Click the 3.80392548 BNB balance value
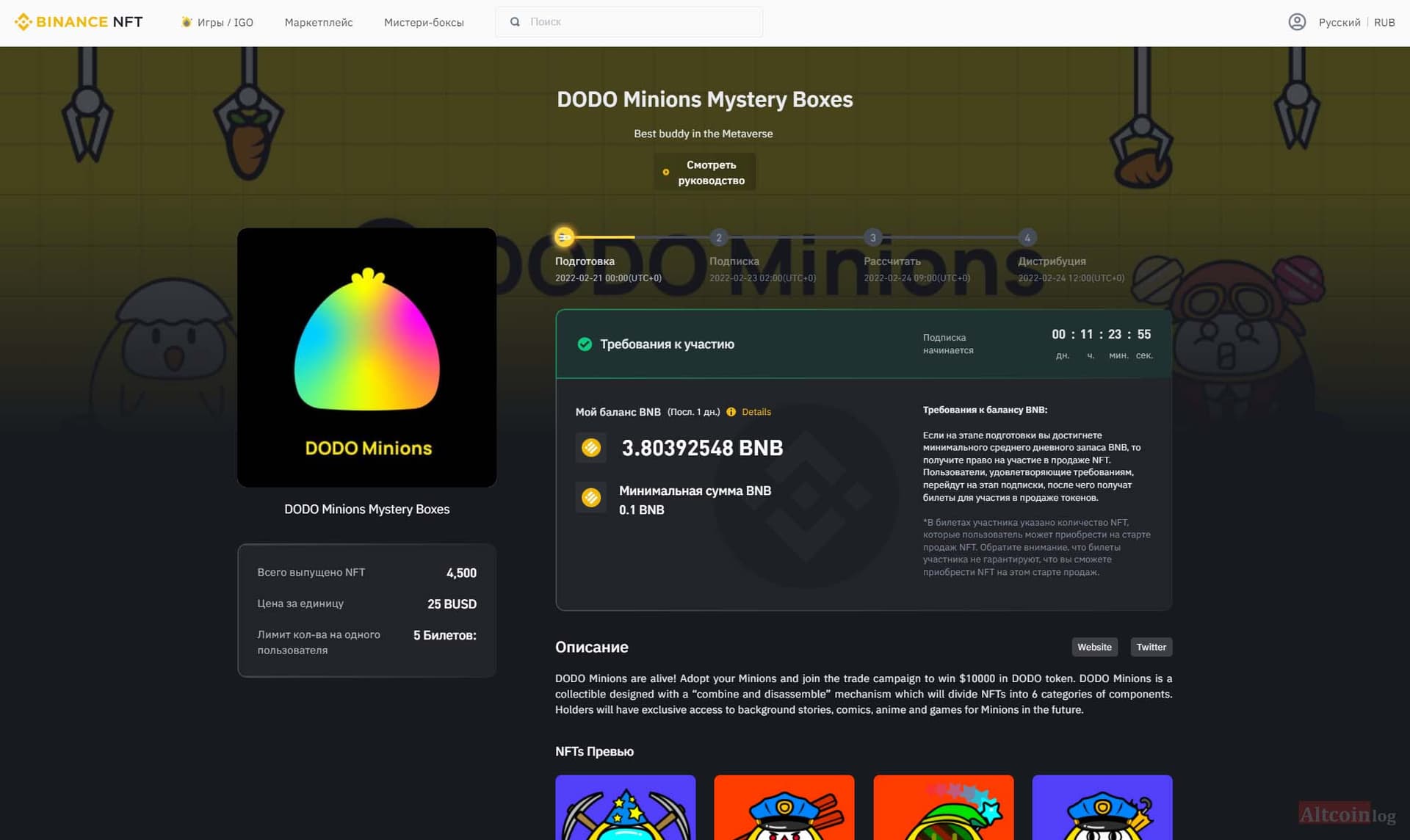1410x840 pixels. pyautogui.click(x=702, y=447)
